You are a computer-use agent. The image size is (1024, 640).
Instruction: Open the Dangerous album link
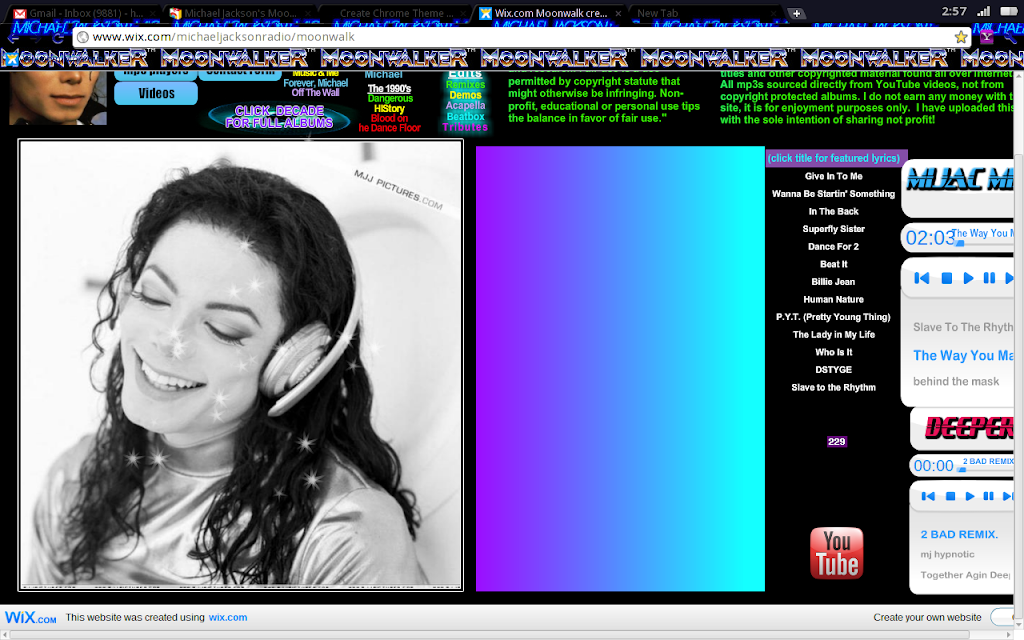390,99
